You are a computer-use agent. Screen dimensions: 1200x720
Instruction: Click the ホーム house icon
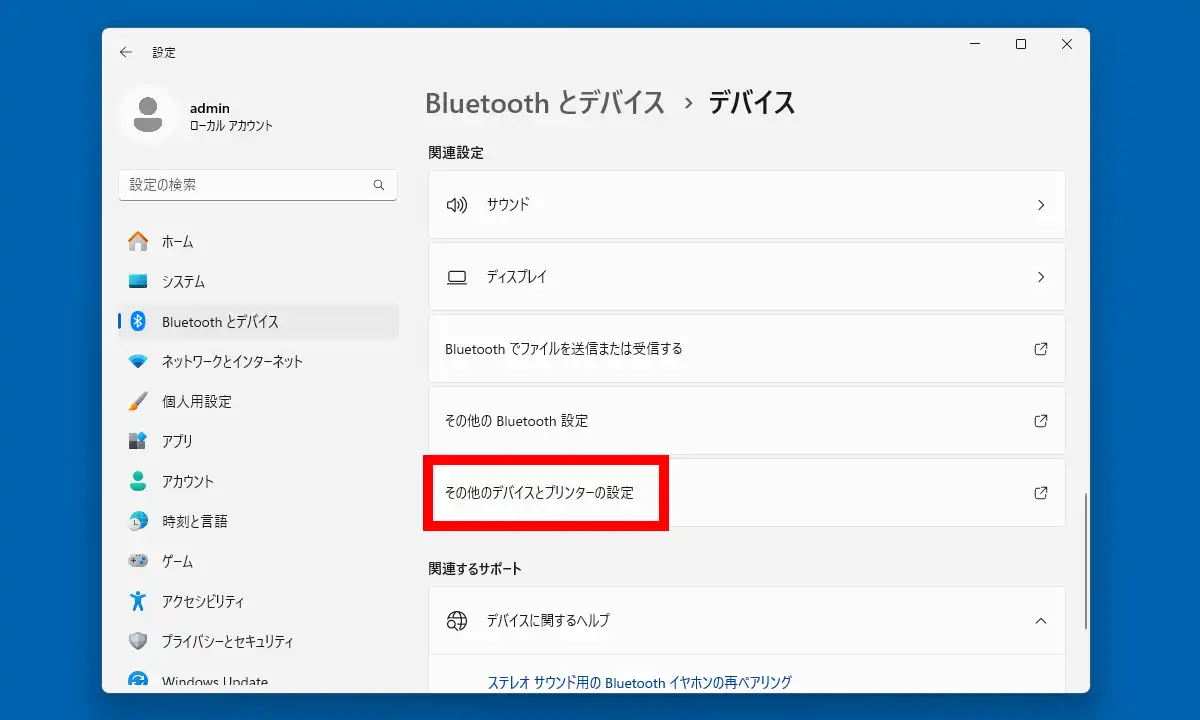click(138, 241)
